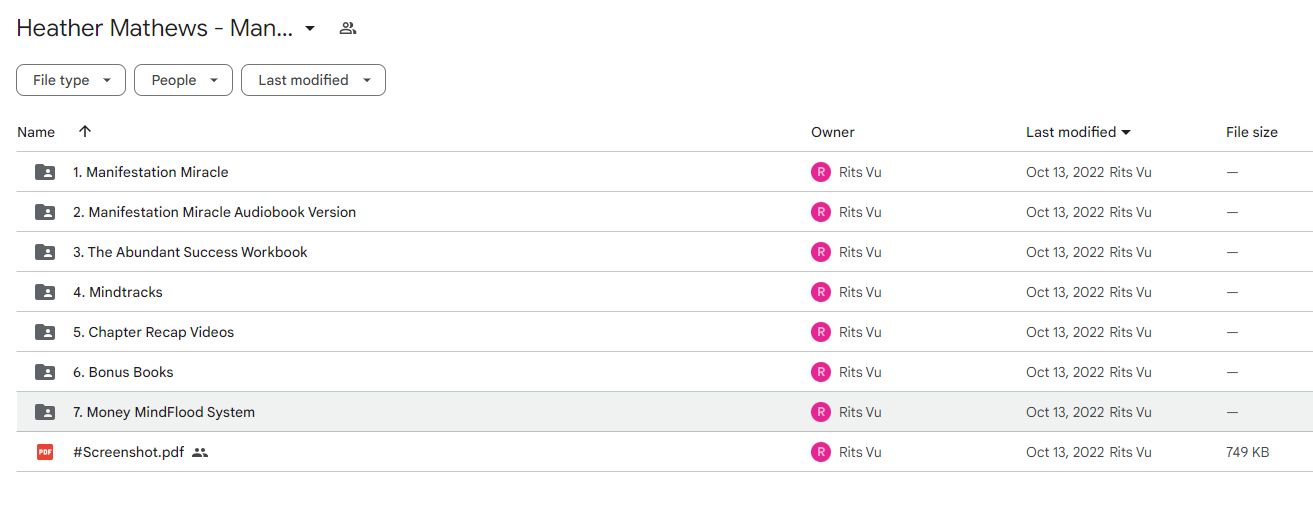Click Rits Vu avatar on the first row

(x=821, y=172)
